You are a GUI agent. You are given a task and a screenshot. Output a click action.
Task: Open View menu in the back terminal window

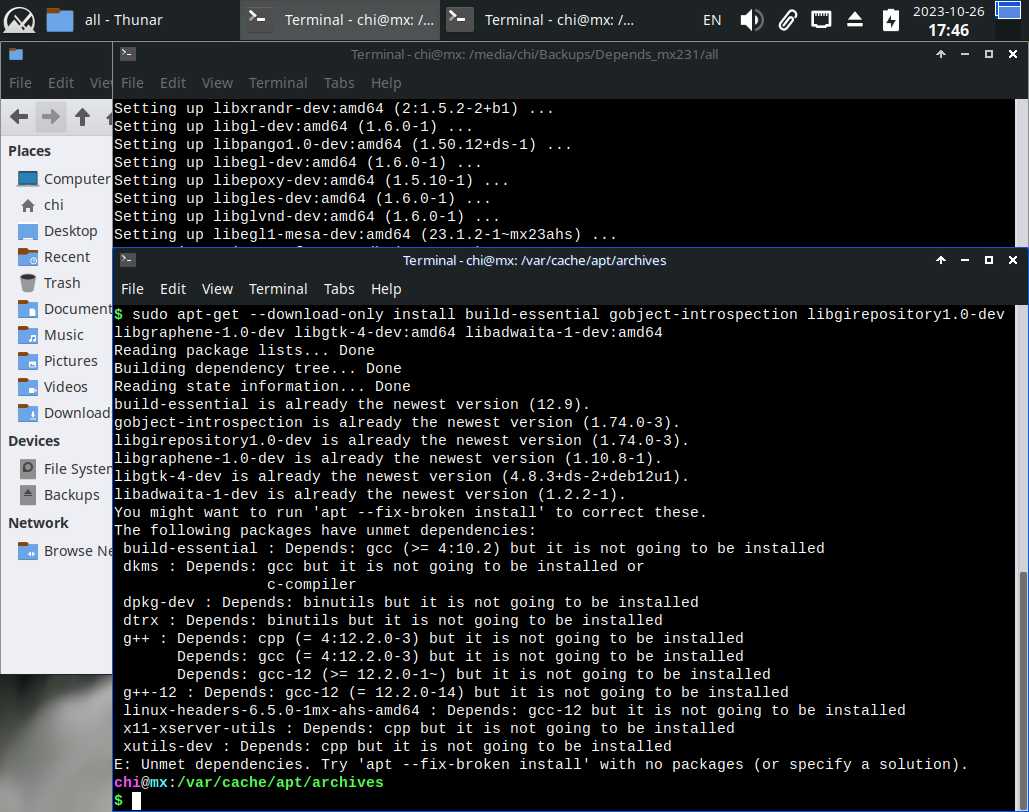pos(217,83)
